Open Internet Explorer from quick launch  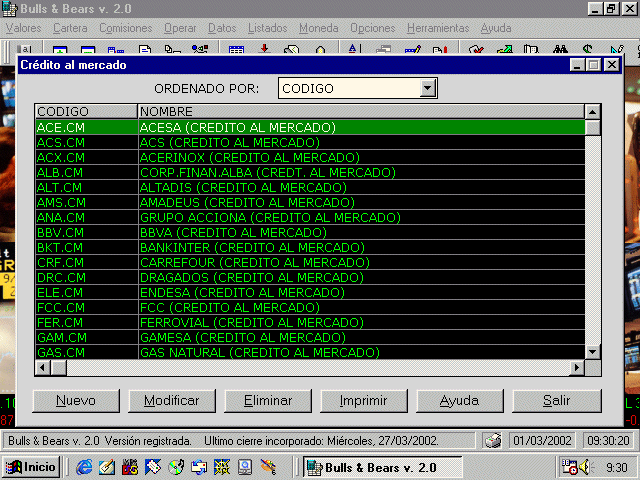tap(84, 467)
